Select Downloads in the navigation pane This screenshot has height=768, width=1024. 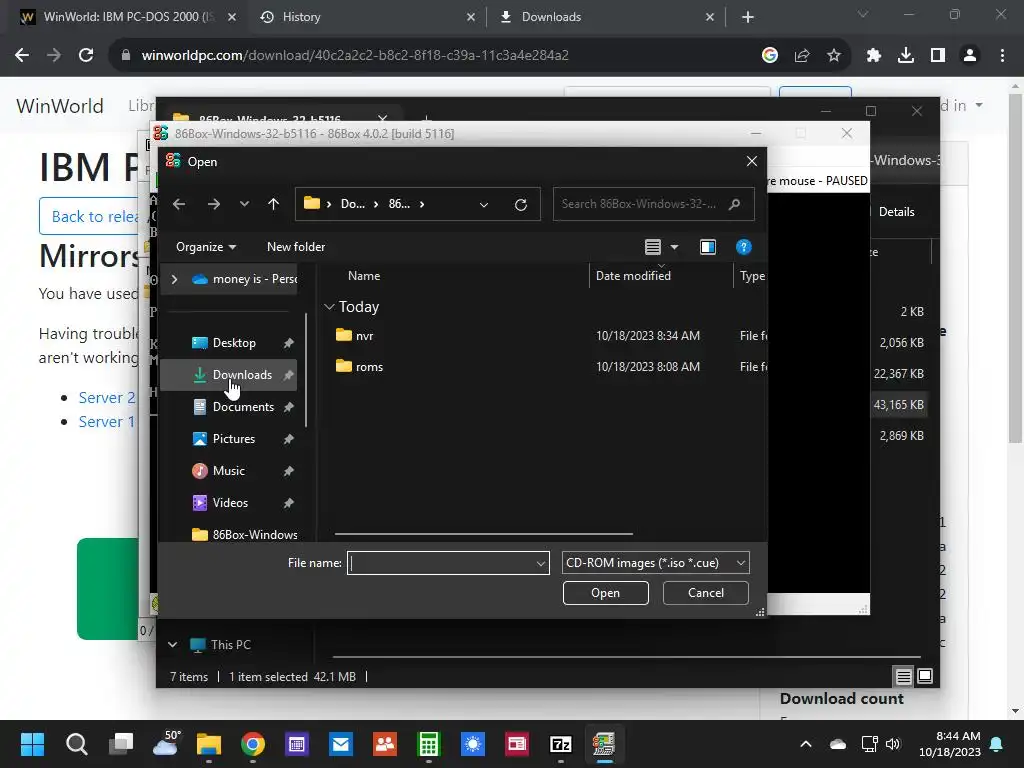point(229,375)
